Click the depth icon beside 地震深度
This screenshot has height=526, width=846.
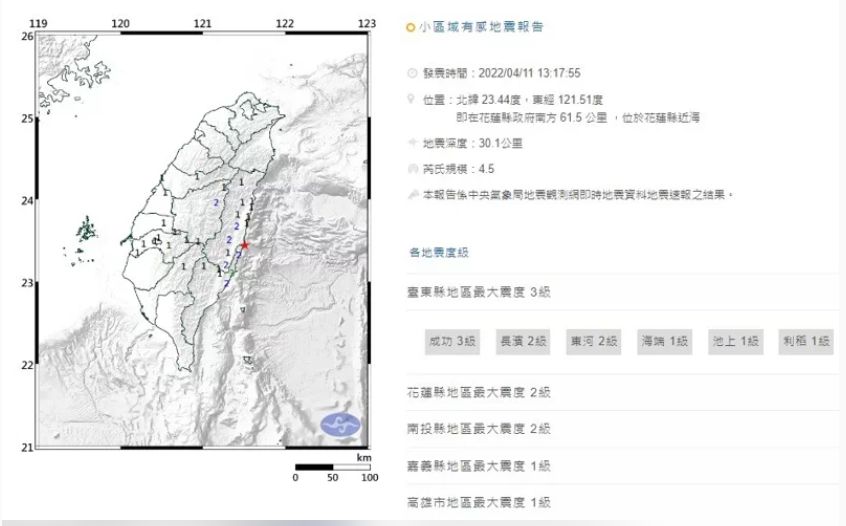(x=412, y=144)
